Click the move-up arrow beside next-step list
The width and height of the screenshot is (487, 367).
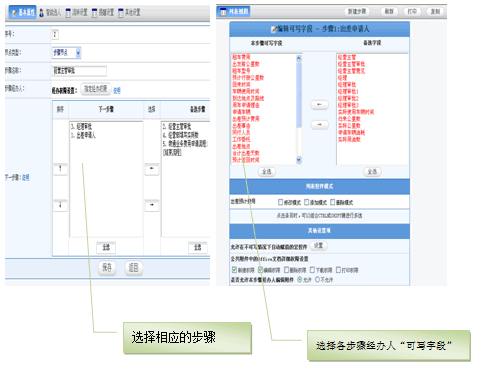(x=60, y=169)
